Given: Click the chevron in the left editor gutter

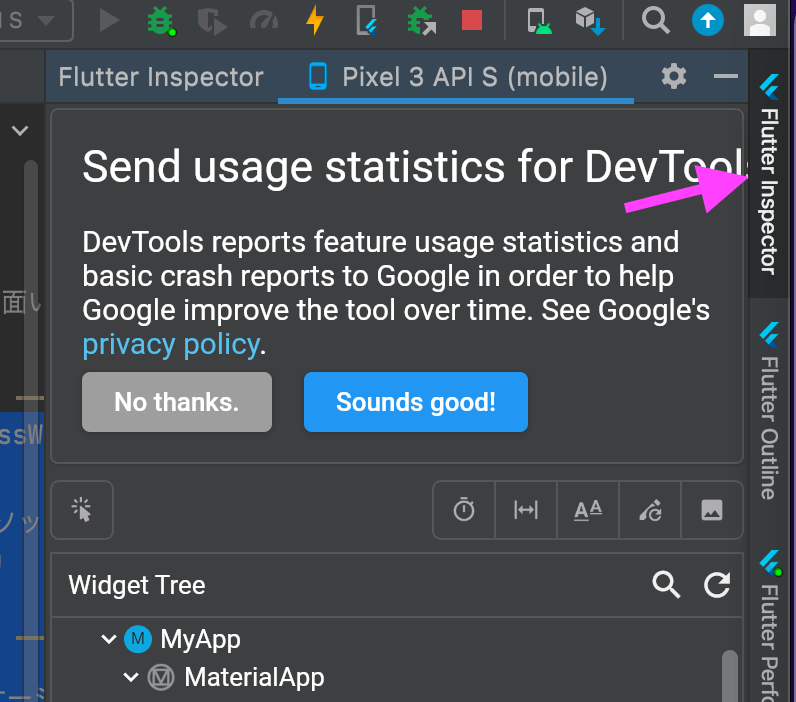Looking at the screenshot, I should pyautogui.click(x=20, y=130).
